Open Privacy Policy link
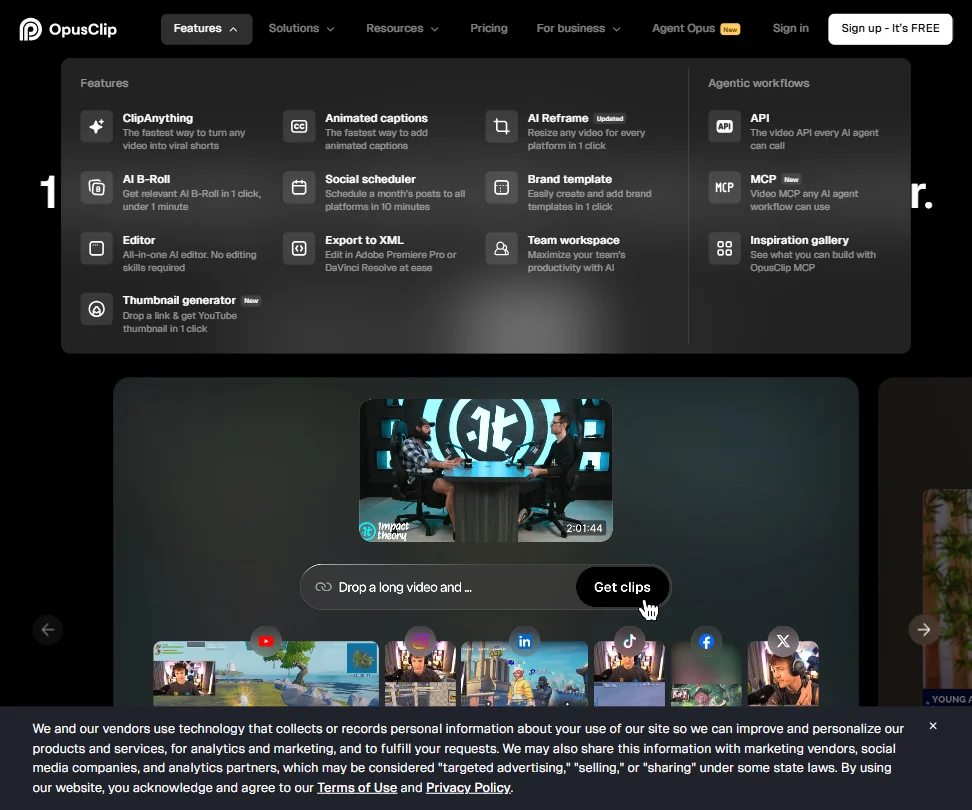This screenshot has width=972, height=810. pyautogui.click(x=468, y=788)
